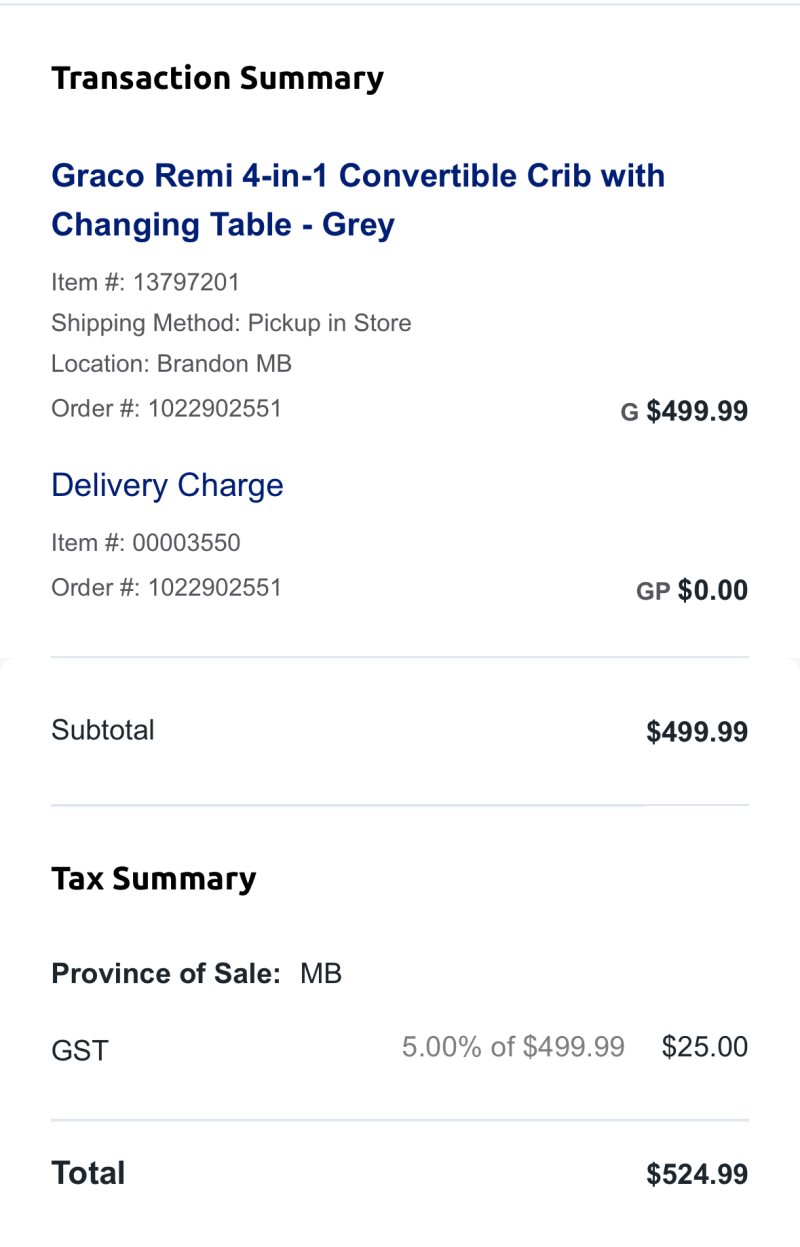Click the Transaction Summary heading

pyautogui.click(x=217, y=78)
